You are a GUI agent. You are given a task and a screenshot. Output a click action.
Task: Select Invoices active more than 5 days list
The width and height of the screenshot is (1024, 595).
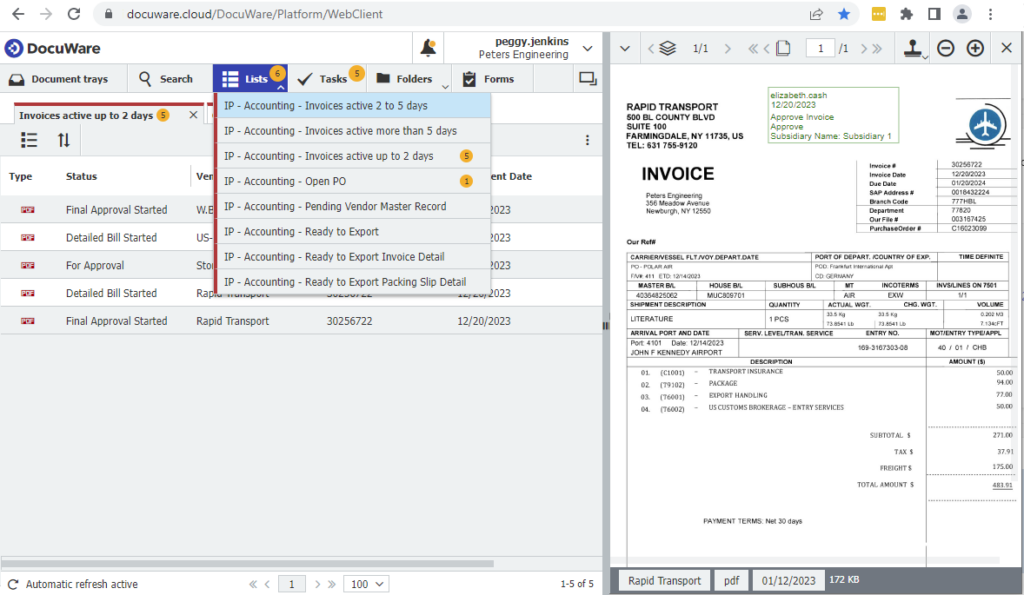pyautogui.click(x=353, y=131)
